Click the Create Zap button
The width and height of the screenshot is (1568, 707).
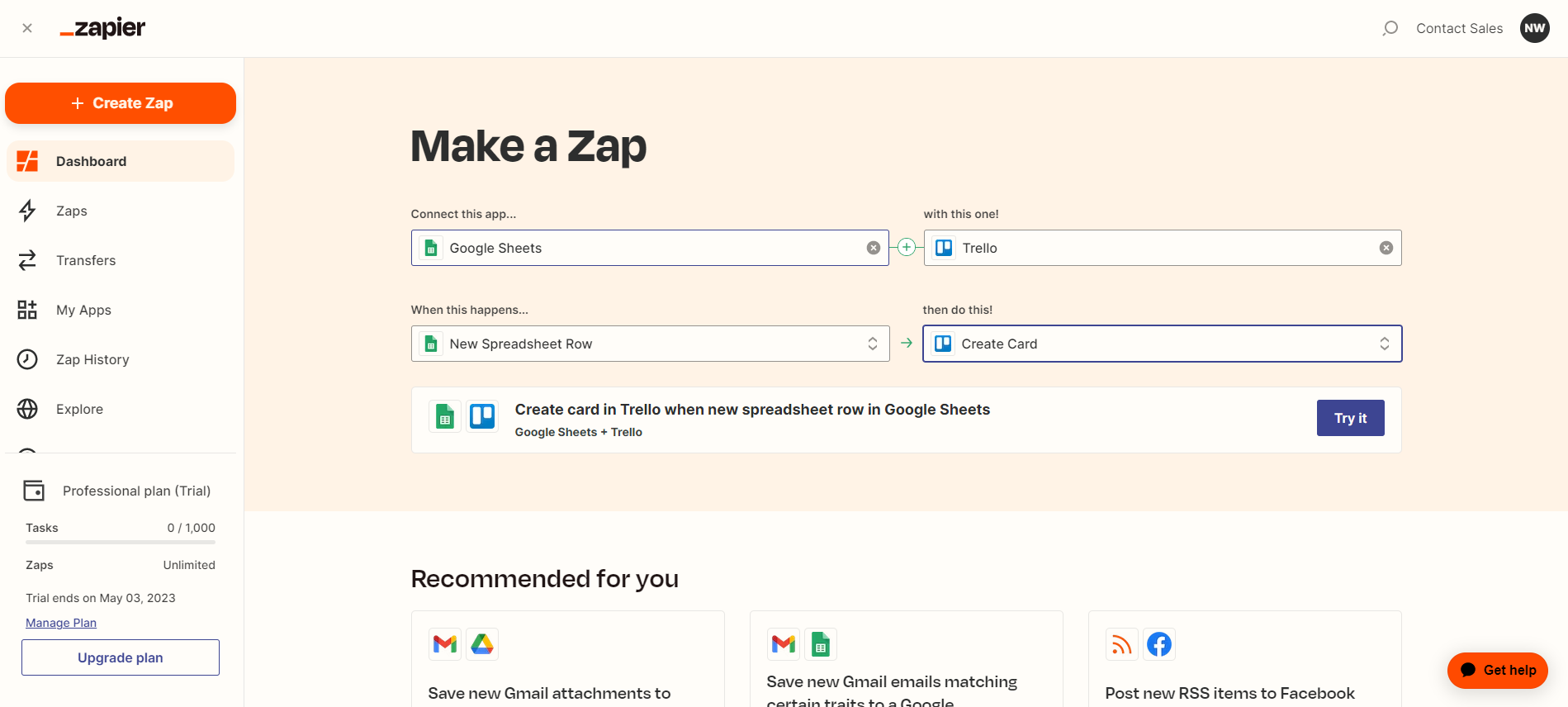(x=121, y=103)
